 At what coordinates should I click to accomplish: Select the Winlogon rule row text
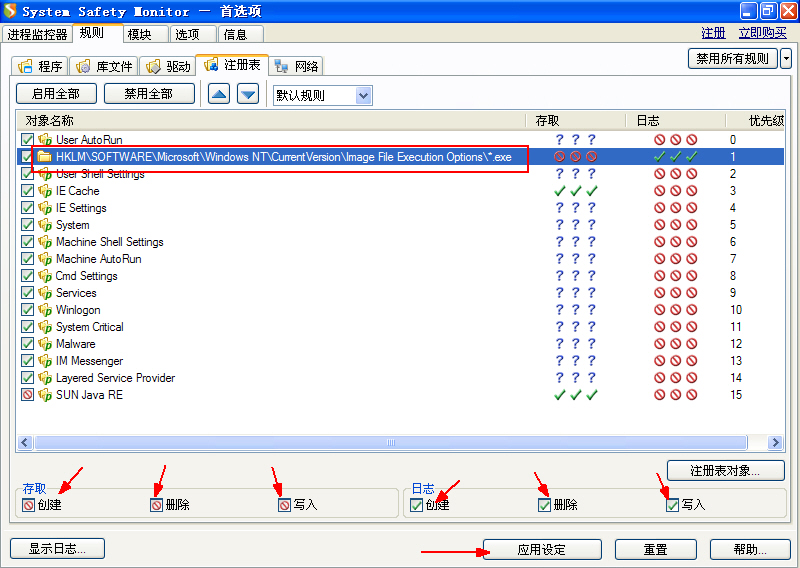point(78,310)
